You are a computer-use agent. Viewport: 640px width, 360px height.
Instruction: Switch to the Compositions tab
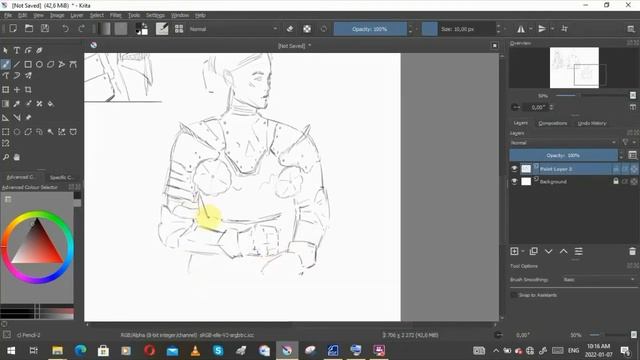click(x=553, y=123)
